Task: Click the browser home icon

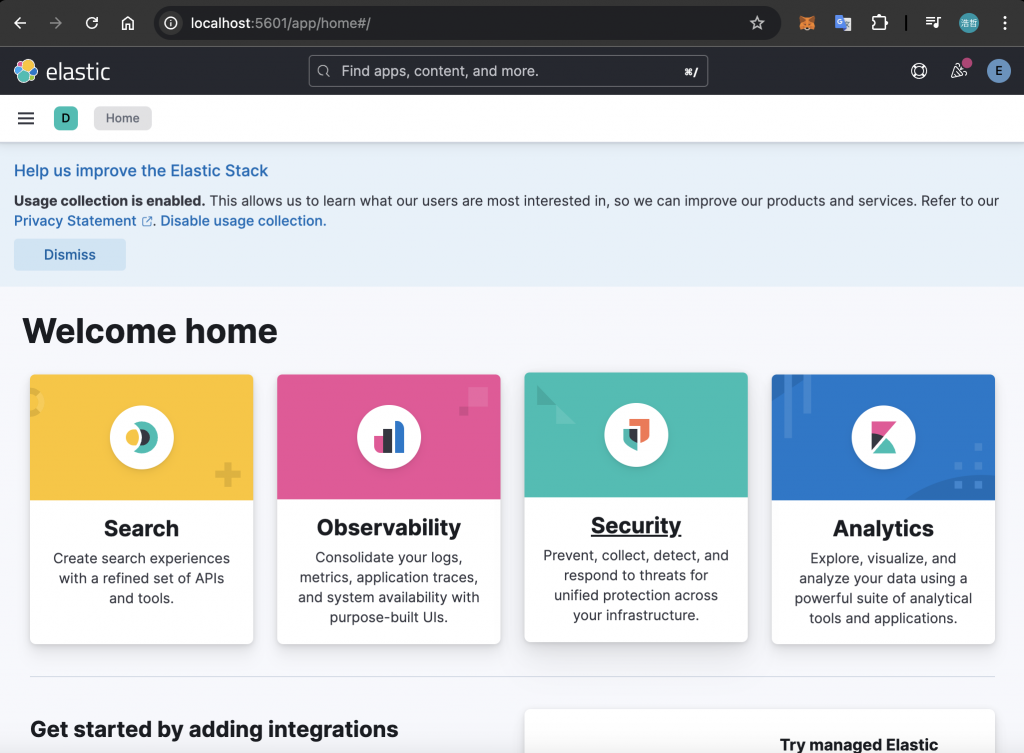Action: (128, 24)
